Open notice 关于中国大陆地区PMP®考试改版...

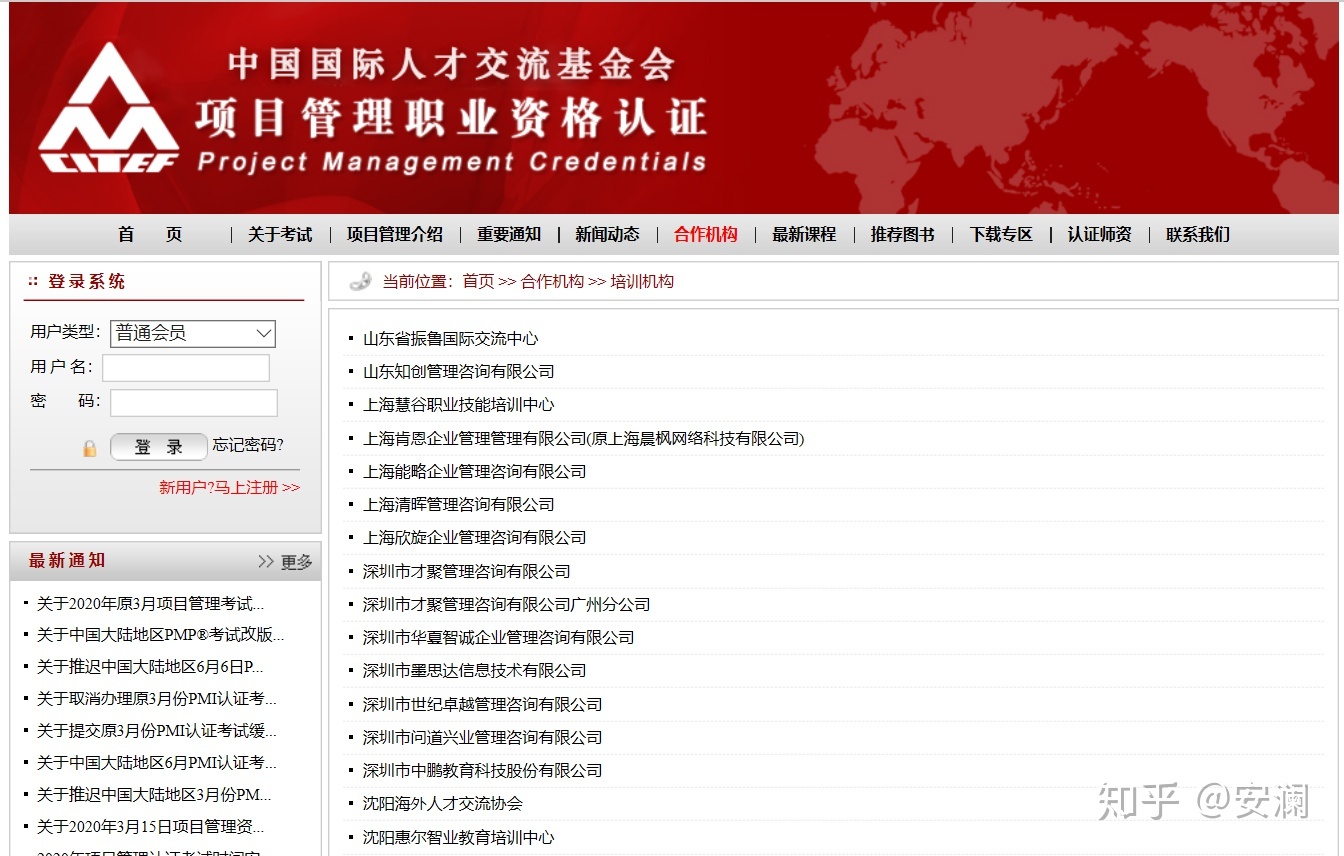[x=161, y=635]
